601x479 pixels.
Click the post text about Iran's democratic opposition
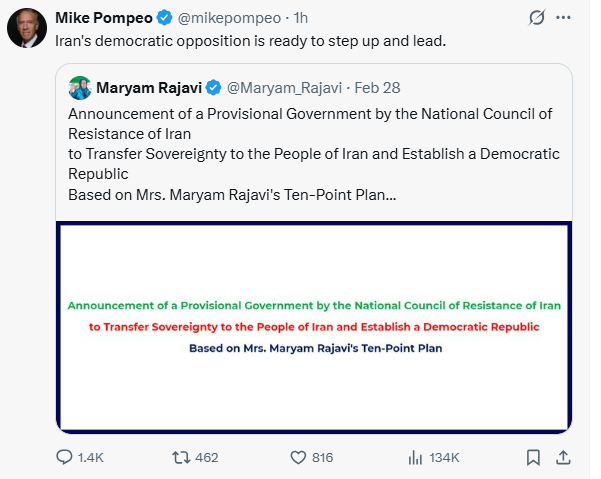point(252,40)
